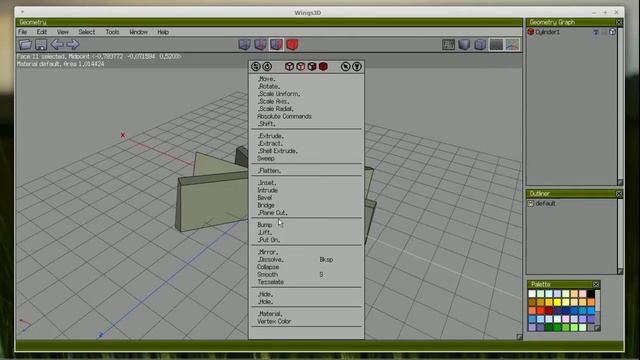Screen dimensions: 640x360
Task: Choose Plane Cut from the context menu
Action: [x=272, y=213]
